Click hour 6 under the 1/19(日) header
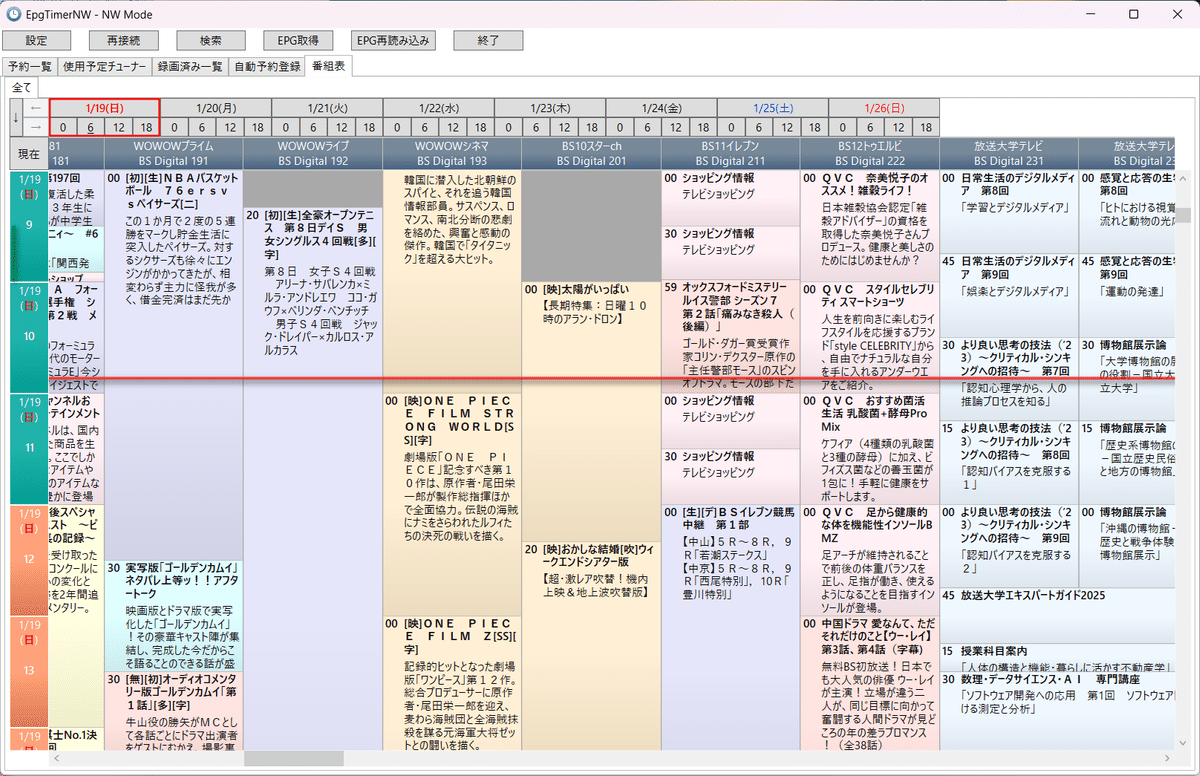The height and width of the screenshot is (776, 1200). (x=90, y=128)
